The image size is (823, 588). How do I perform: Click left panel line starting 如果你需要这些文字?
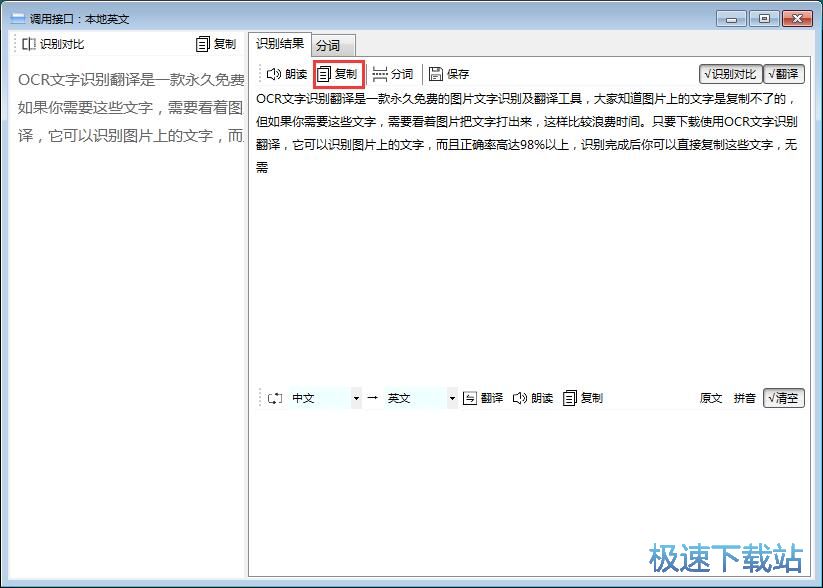point(130,108)
